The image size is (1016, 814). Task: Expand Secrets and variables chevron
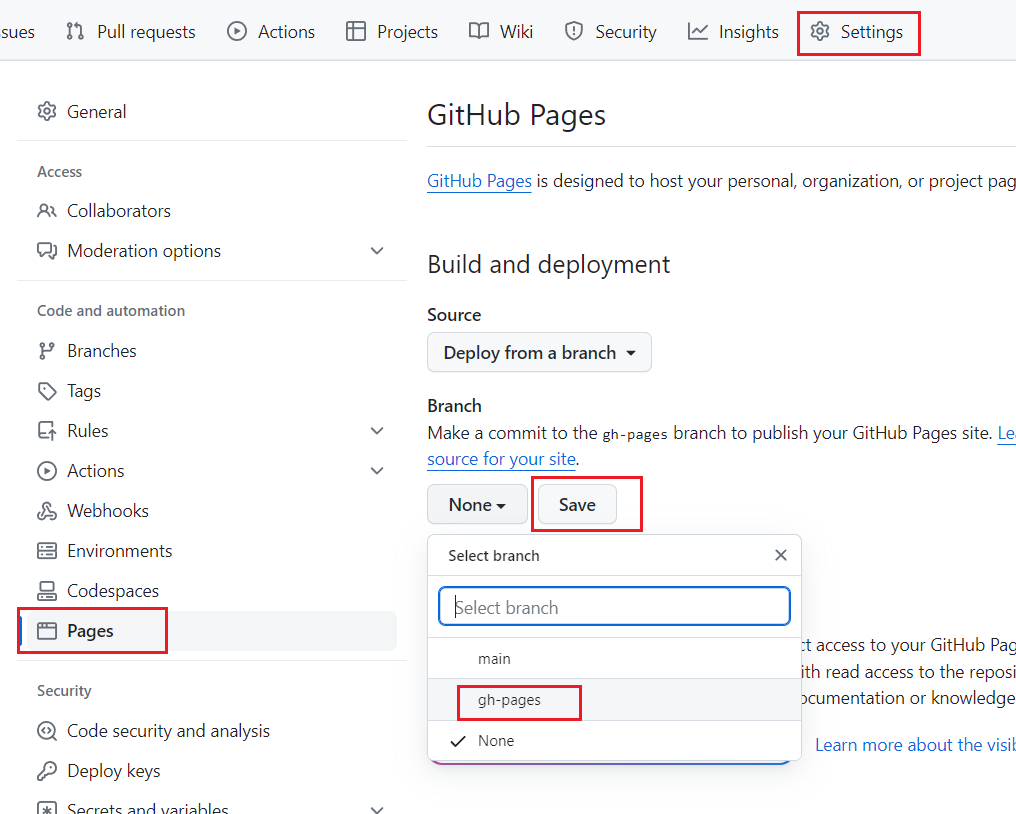coord(377,809)
